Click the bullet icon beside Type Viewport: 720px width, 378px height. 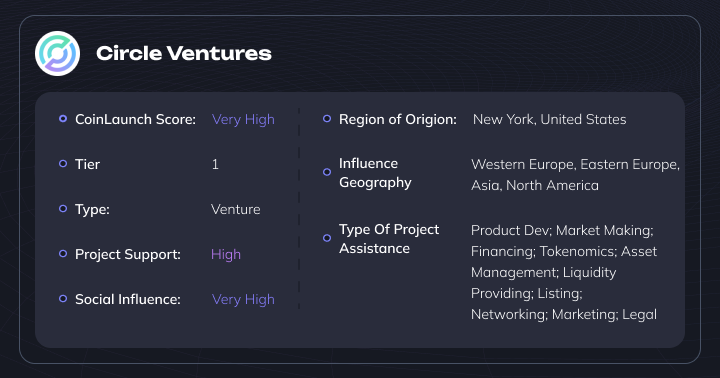[63, 209]
